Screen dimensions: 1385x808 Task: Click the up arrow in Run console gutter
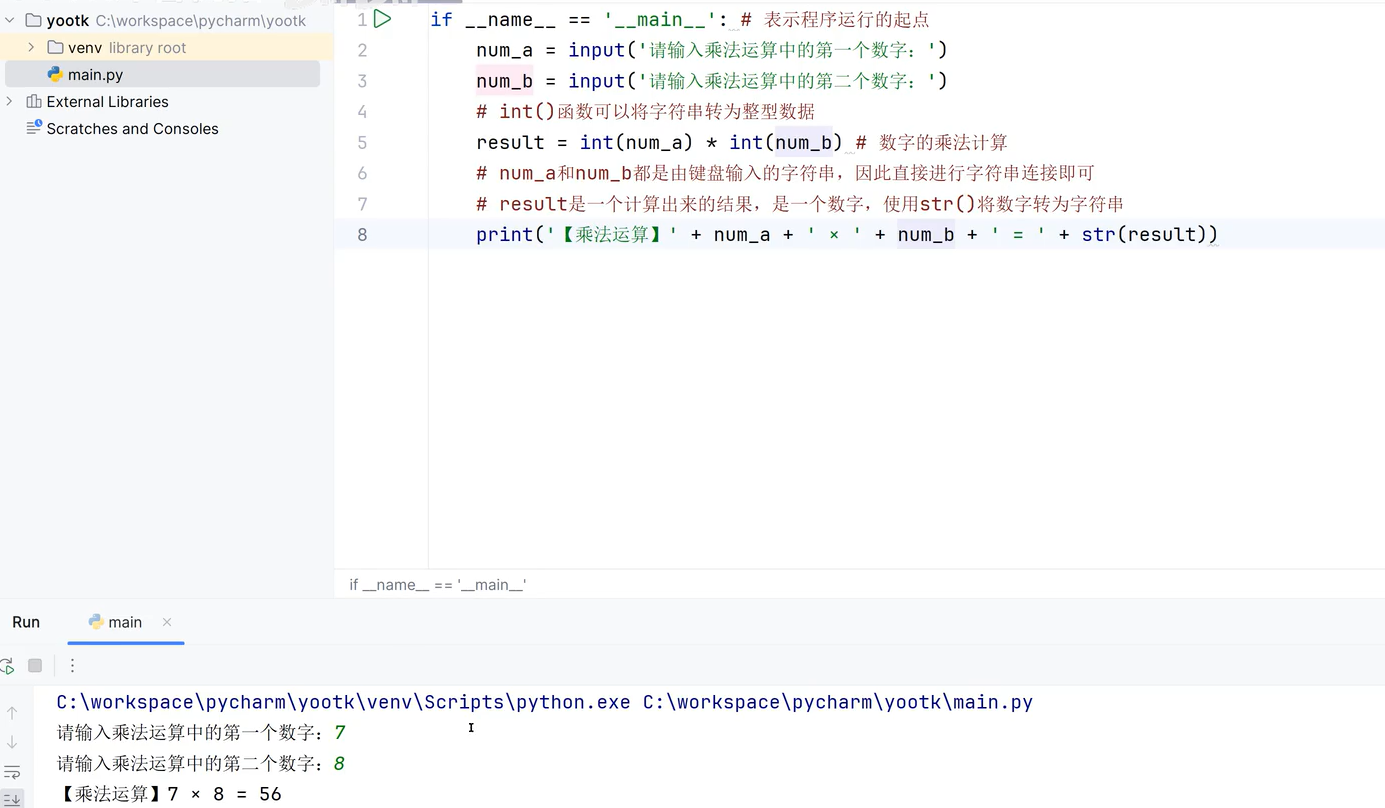pyautogui.click(x=12, y=713)
